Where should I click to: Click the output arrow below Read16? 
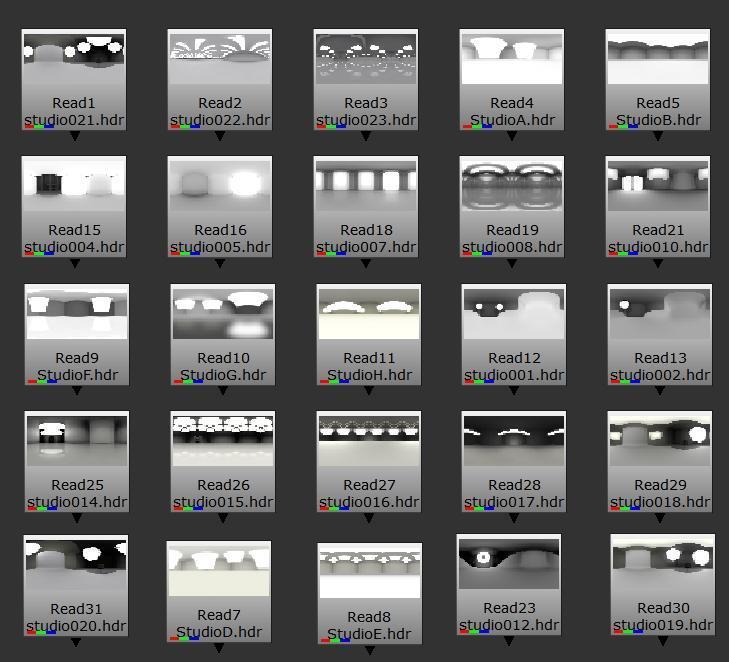(x=220, y=263)
